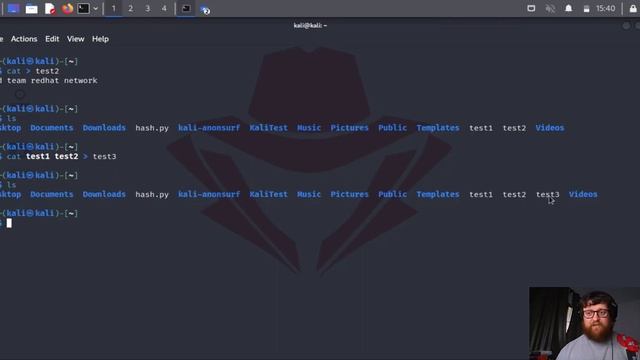Launch the text editor panel icon
The image size is (640, 360).
click(x=50, y=9)
